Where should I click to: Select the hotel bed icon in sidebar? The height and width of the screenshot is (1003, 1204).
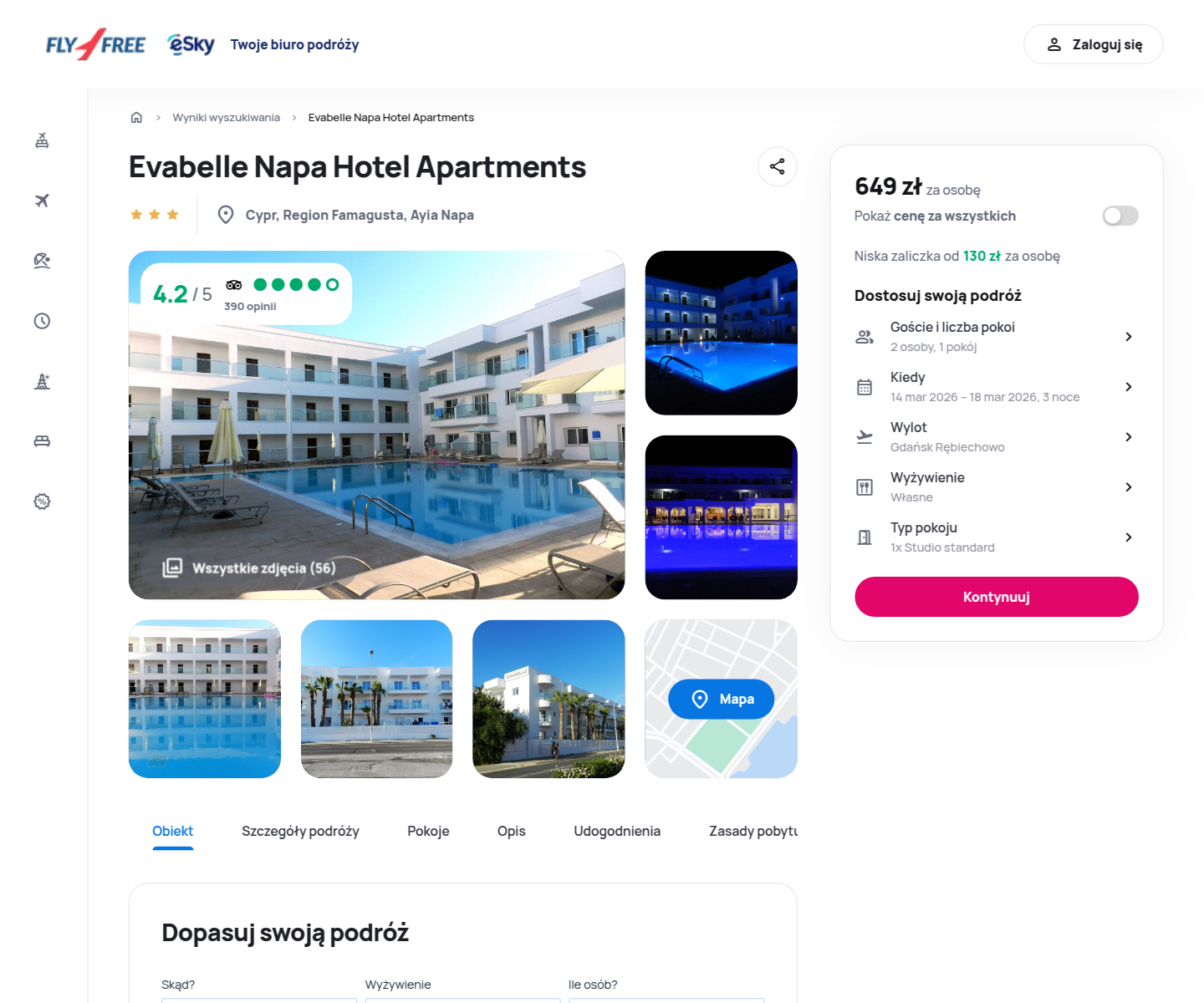42,441
